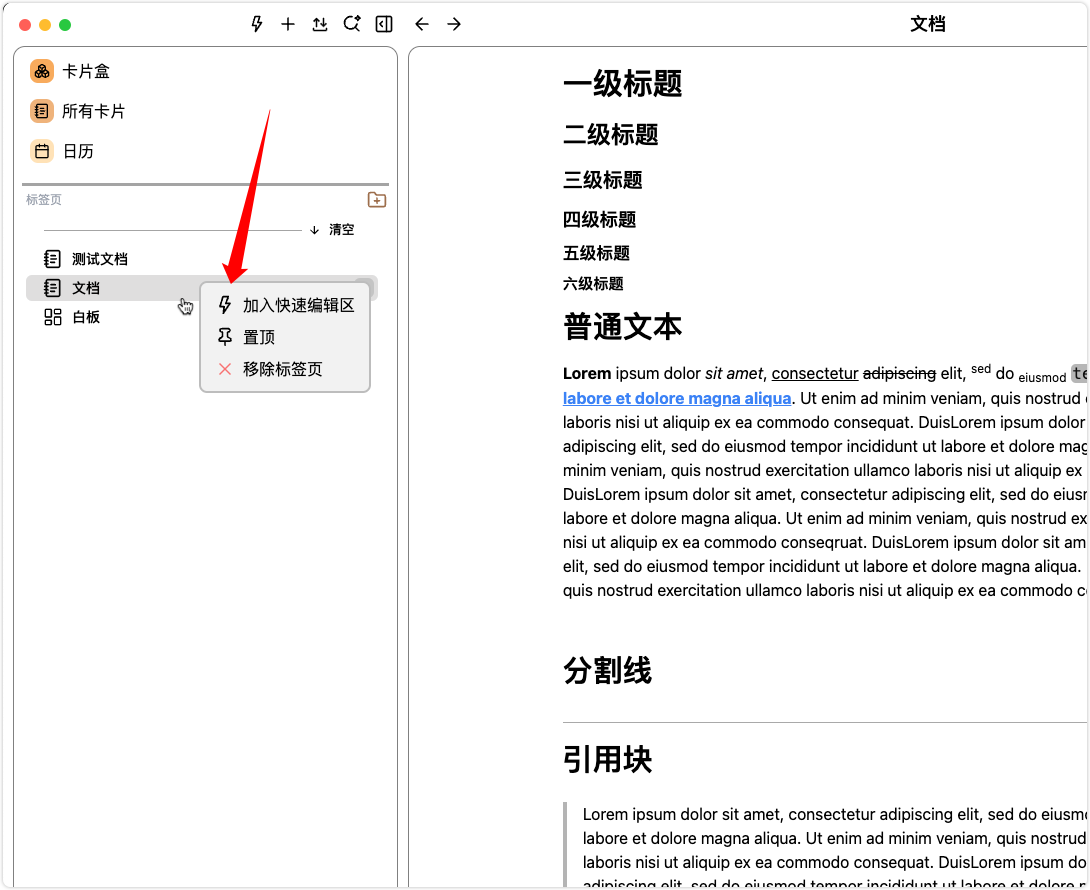Click the 四级标题 heading

coord(599,220)
